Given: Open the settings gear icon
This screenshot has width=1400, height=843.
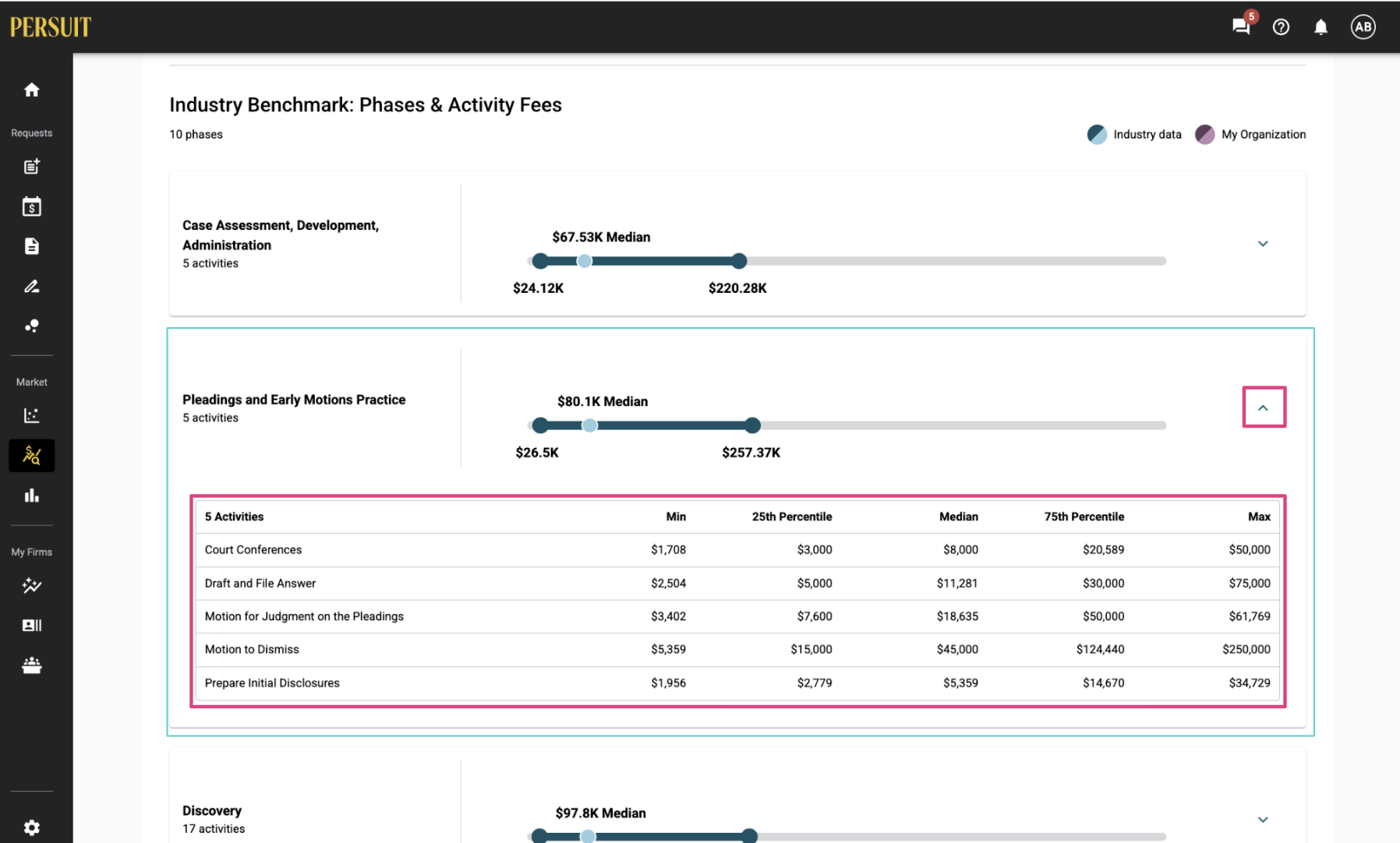Looking at the screenshot, I should (32, 827).
